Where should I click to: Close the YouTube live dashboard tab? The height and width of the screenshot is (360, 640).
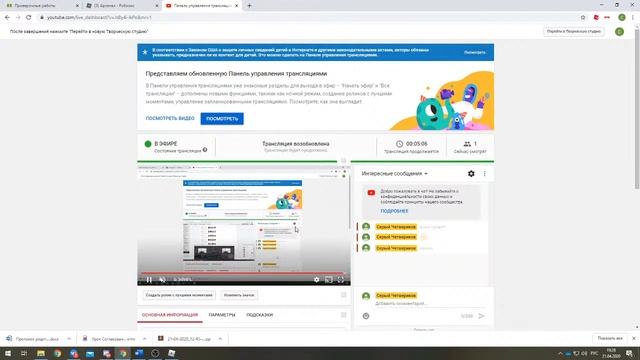pyautogui.click(x=236, y=6)
